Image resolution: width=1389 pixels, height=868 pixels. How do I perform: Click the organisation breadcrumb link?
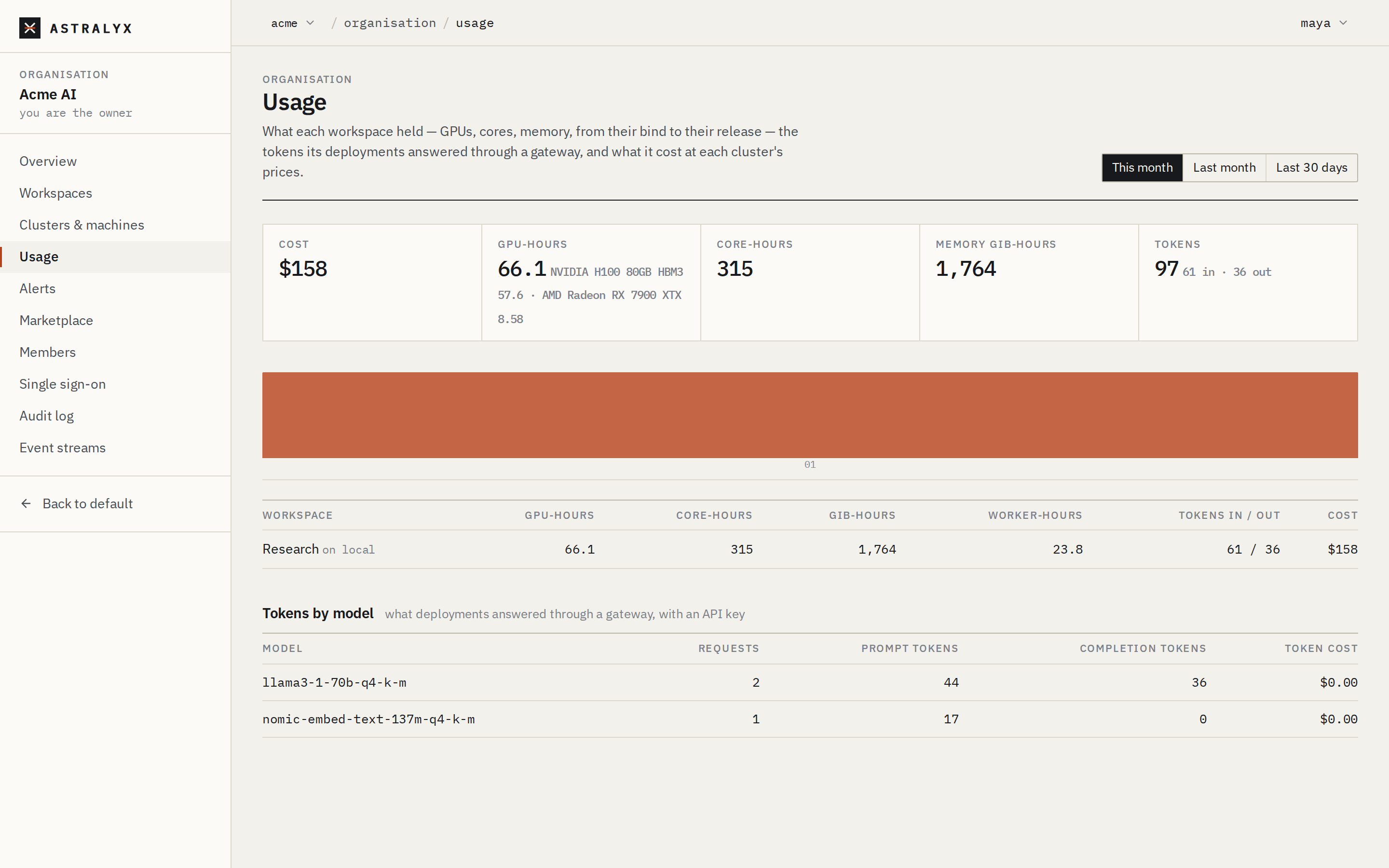point(390,23)
